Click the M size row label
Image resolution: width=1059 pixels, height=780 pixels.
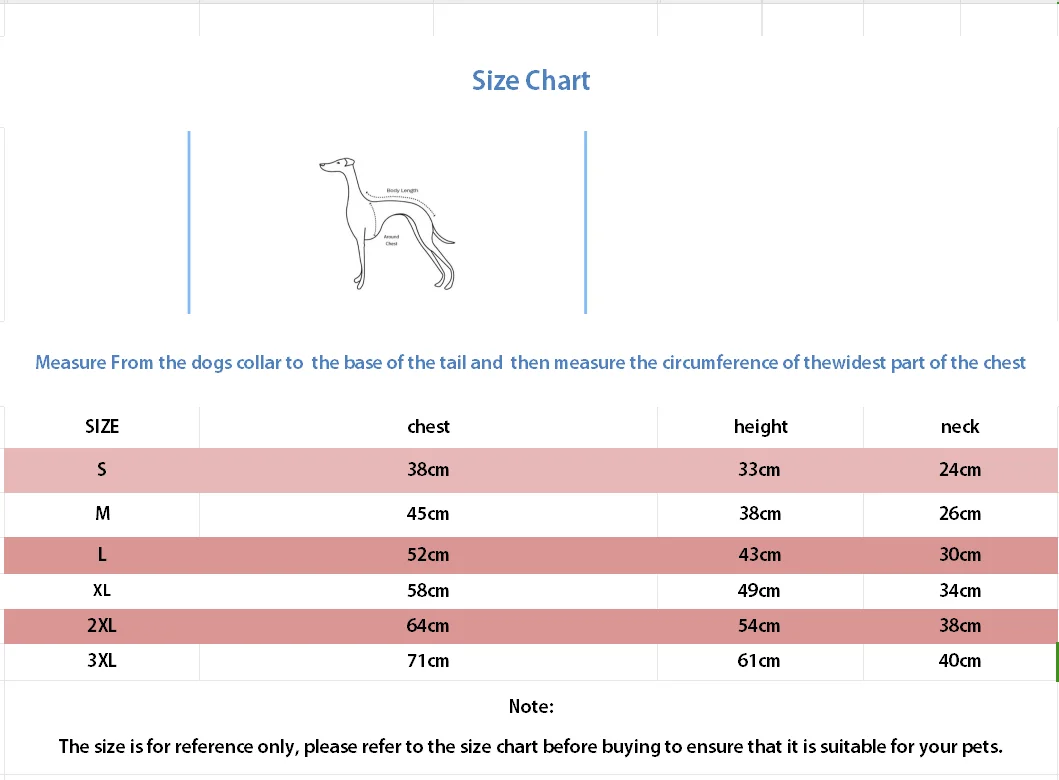(x=102, y=514)
